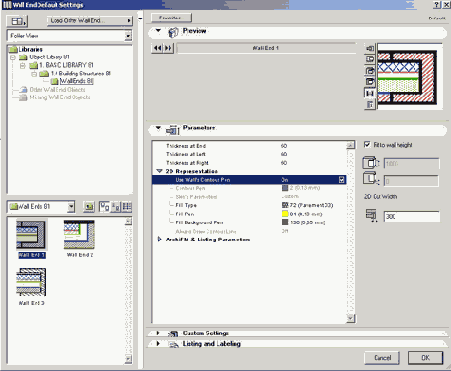
Task: Collapse the Object Library 81 node
Action: tap(13, 57)
